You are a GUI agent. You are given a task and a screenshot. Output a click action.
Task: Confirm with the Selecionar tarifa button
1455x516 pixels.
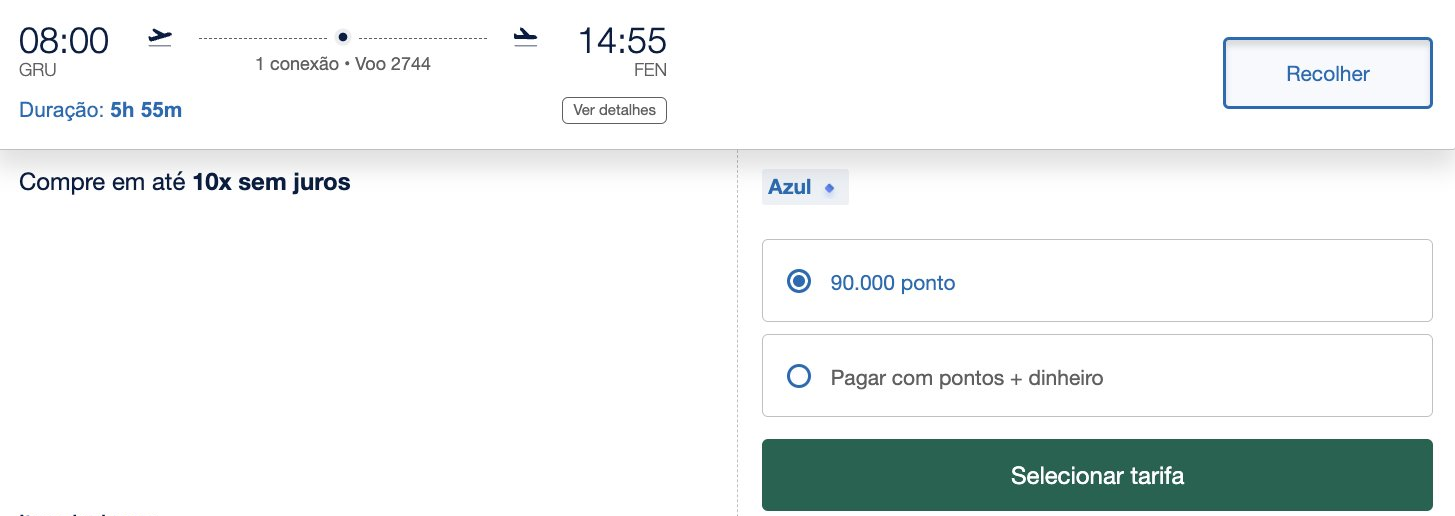coord(1097,475)
